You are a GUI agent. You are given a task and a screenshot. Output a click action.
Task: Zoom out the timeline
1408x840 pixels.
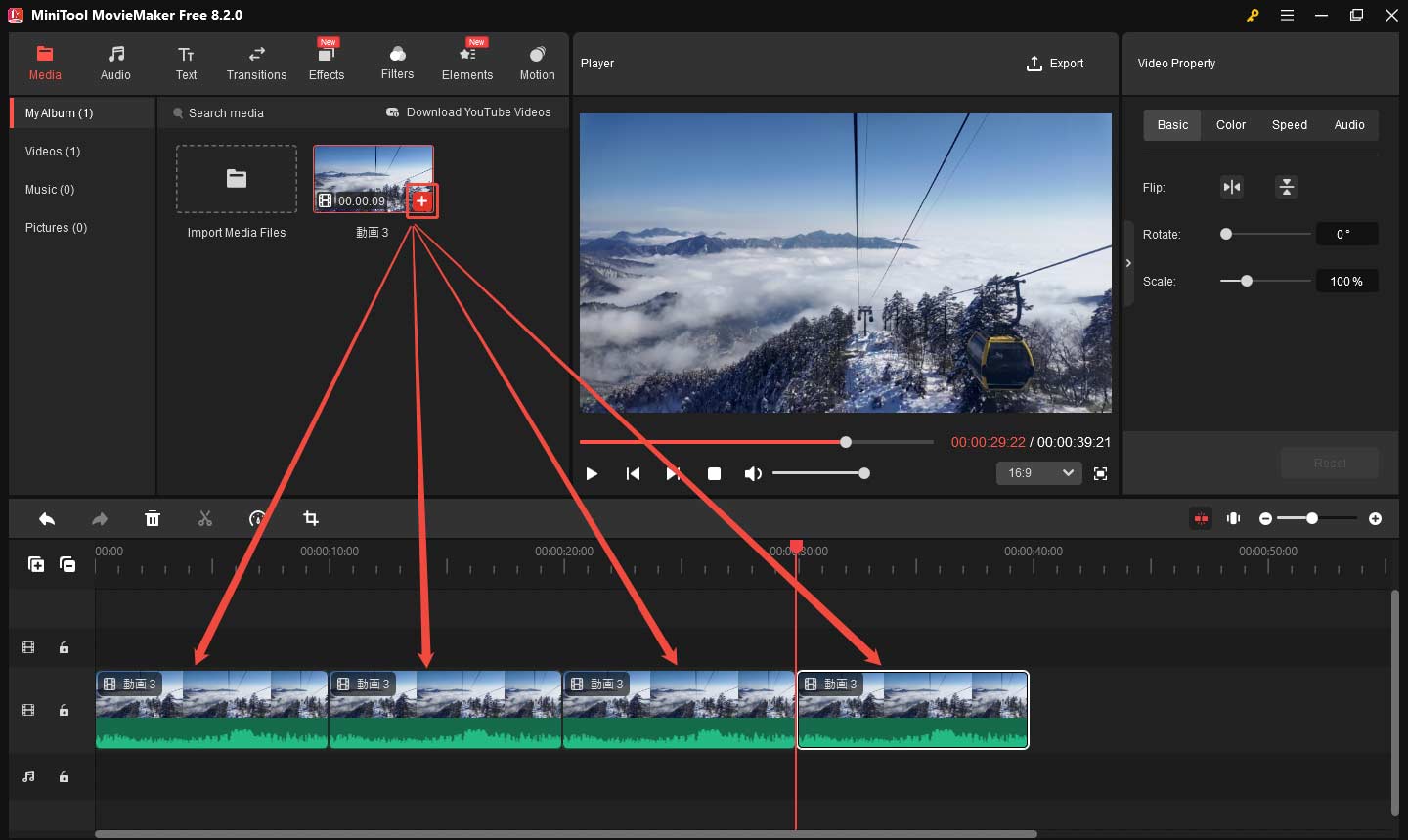(1265, 518)
